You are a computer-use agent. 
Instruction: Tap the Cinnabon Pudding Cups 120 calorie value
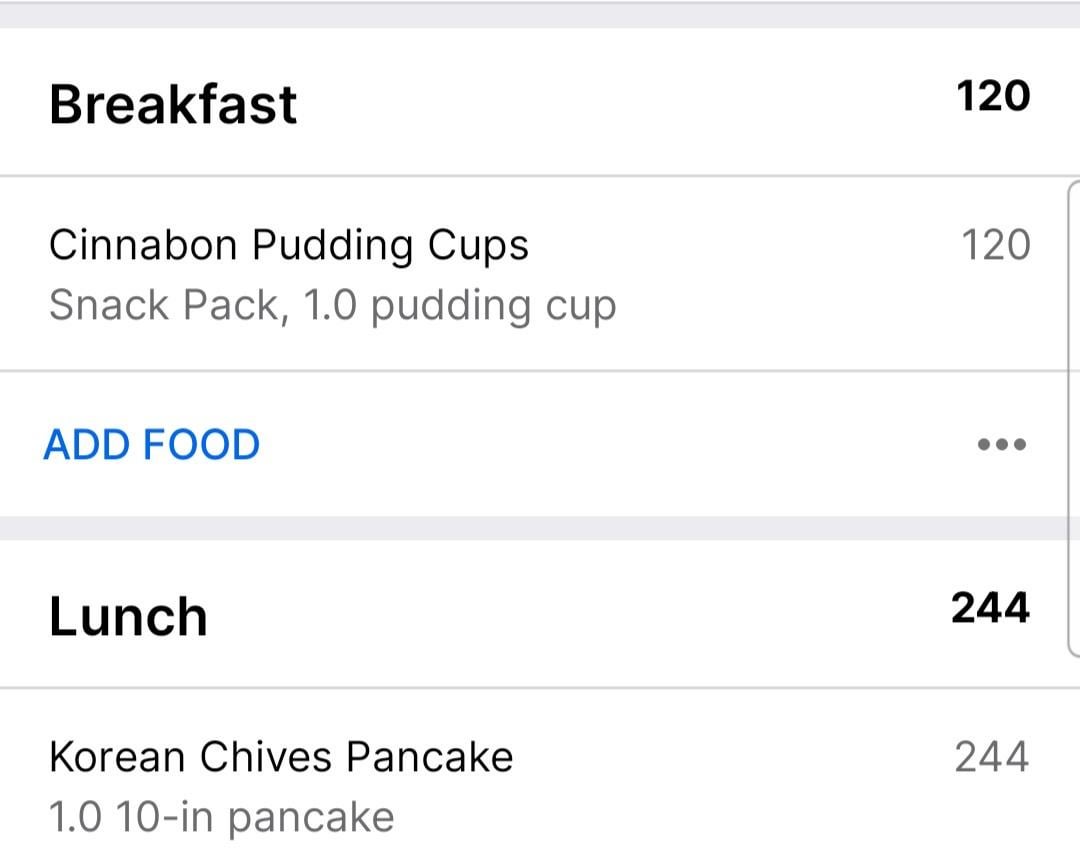point(995,245)
